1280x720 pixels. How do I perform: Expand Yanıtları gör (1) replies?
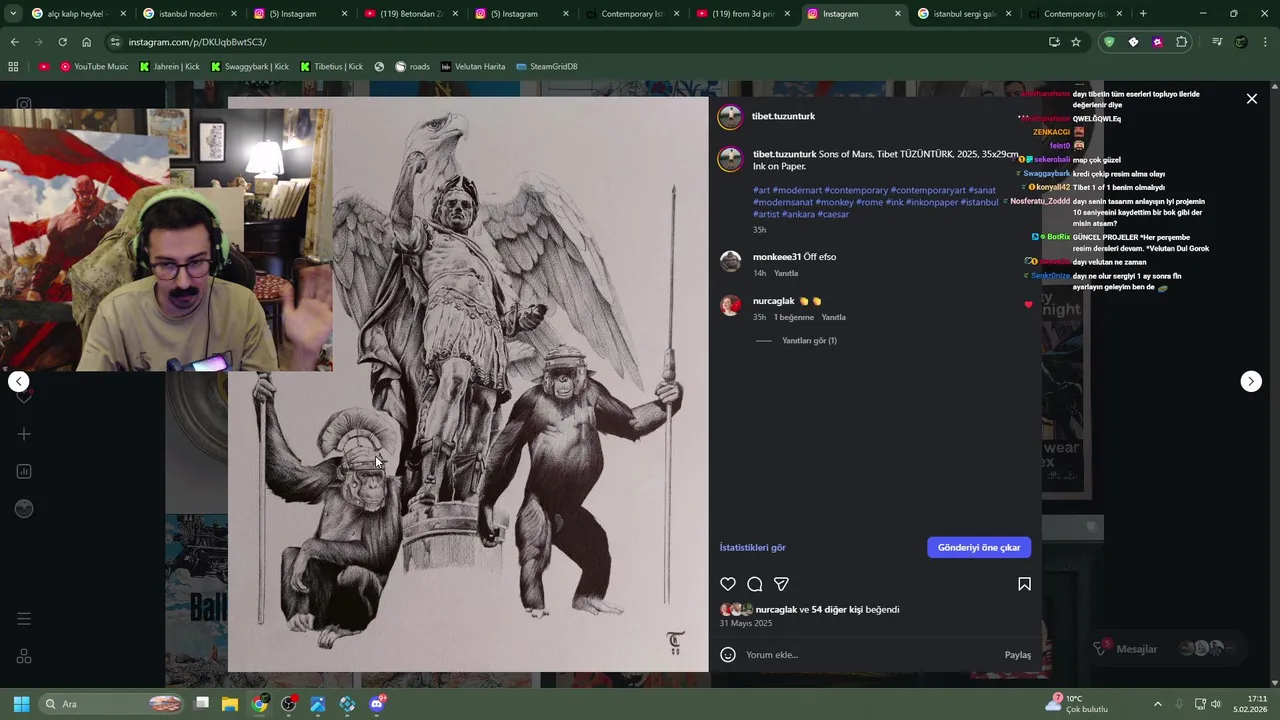pos(809,341)
